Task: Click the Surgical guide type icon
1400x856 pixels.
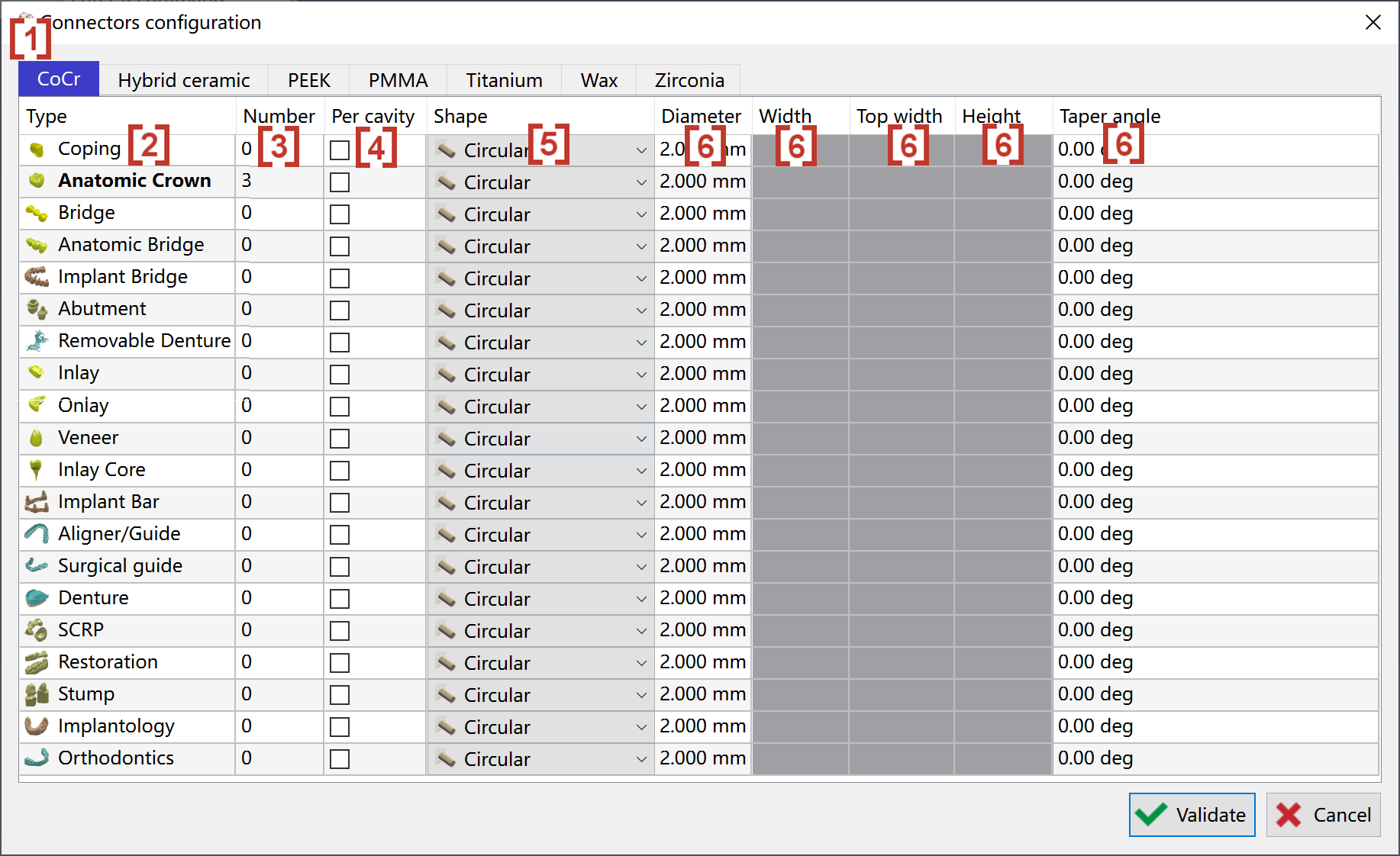Action: point(37,566)
